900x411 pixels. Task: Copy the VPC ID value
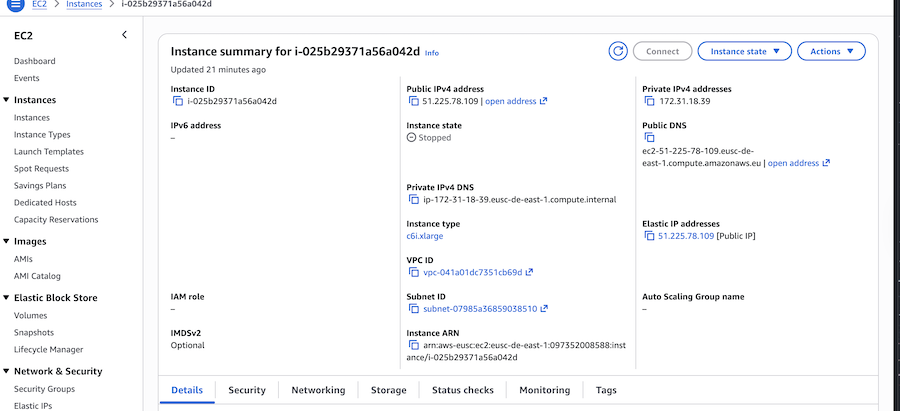pyautogui.click(x=413, y=272)
